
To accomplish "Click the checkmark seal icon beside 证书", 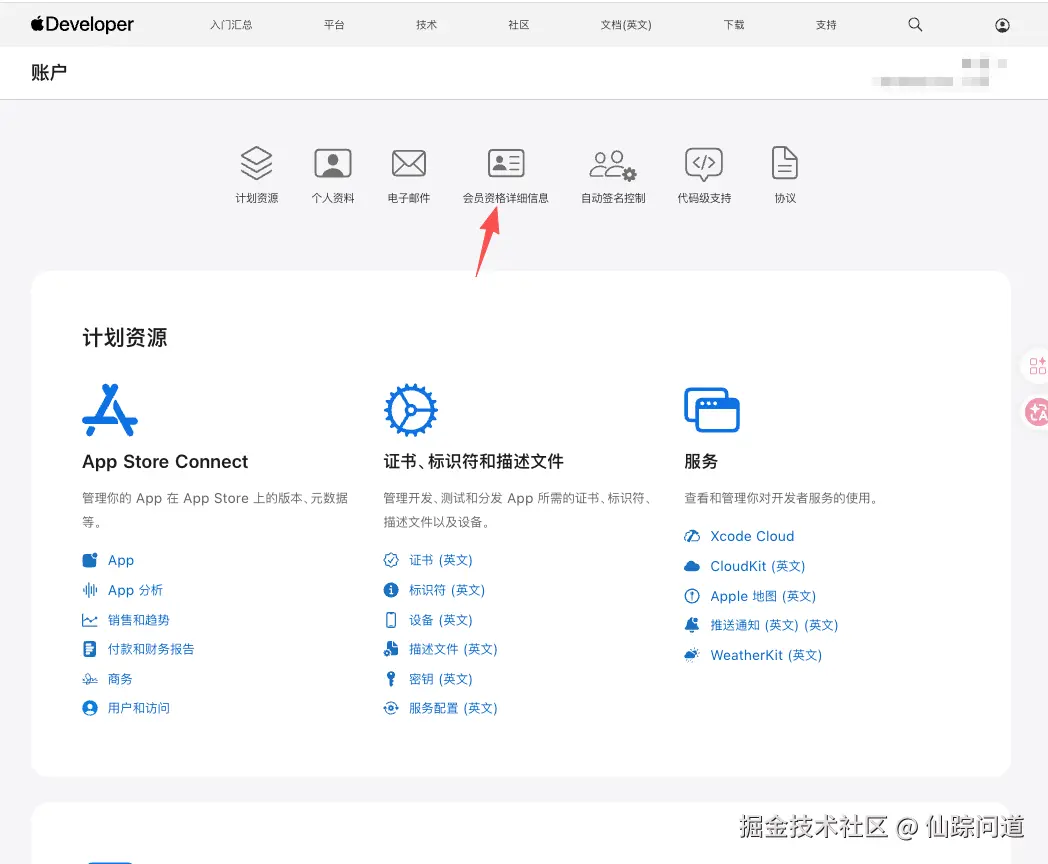I will point(391,560).
